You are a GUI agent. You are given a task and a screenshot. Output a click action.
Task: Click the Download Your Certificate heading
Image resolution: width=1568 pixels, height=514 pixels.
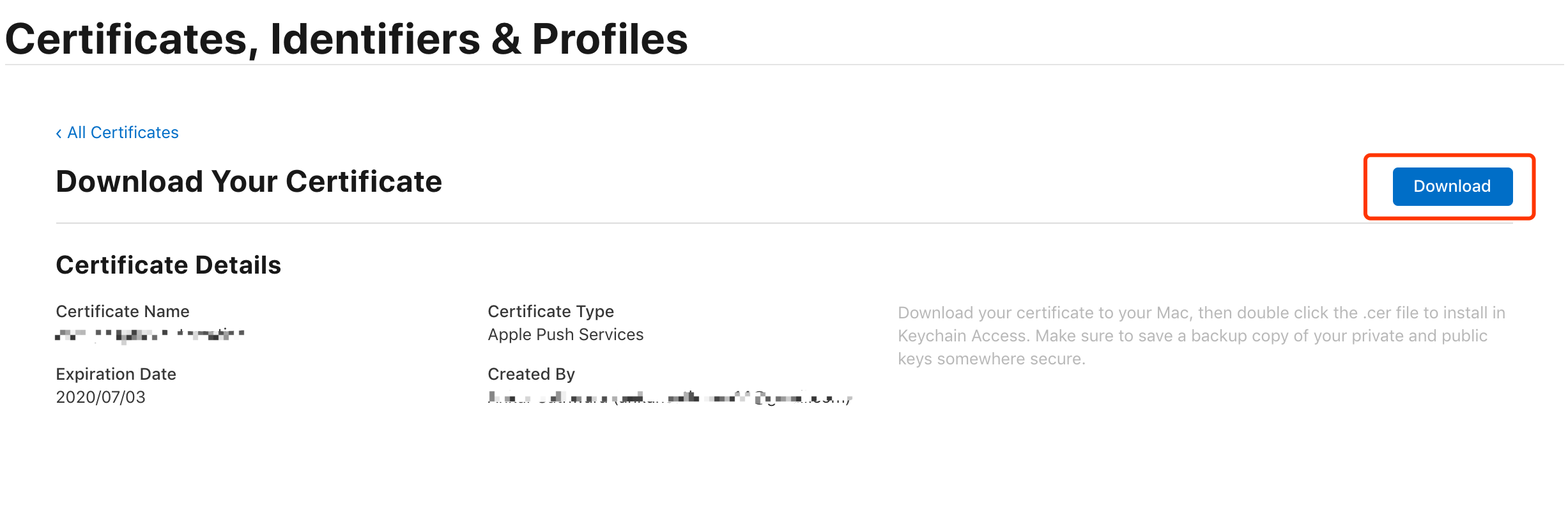249,182
